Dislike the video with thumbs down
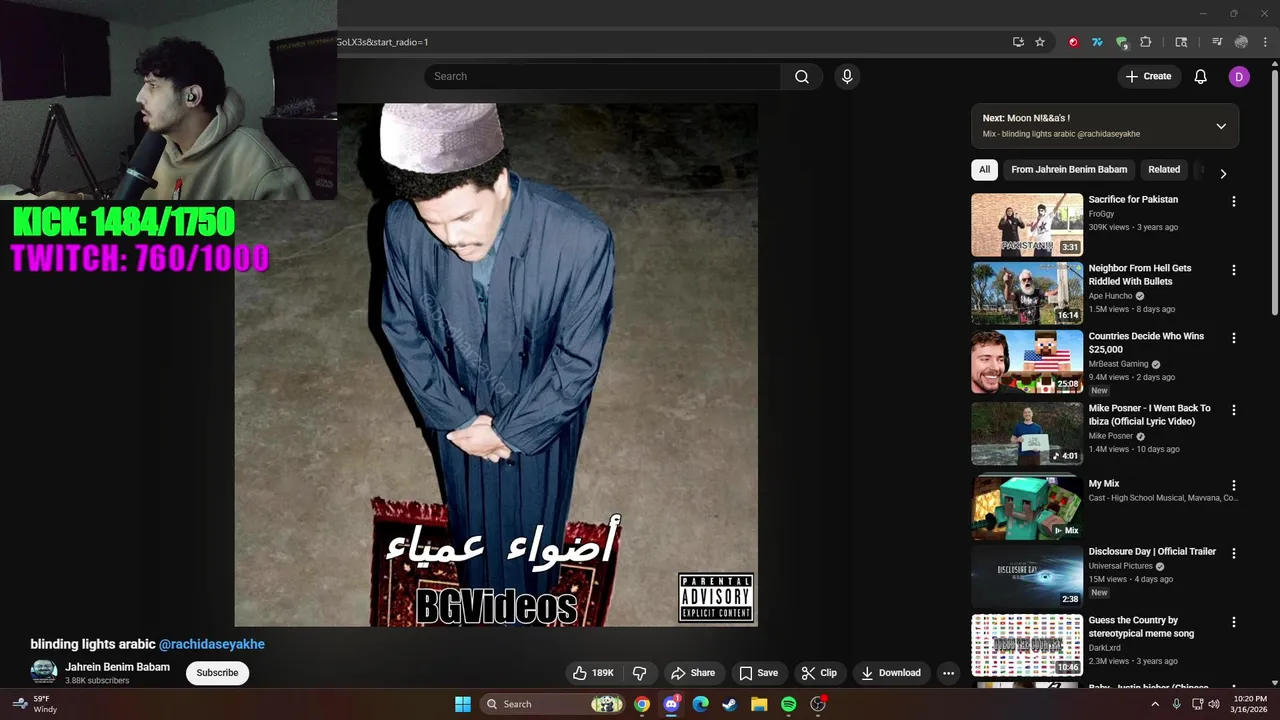 (640, 673)
